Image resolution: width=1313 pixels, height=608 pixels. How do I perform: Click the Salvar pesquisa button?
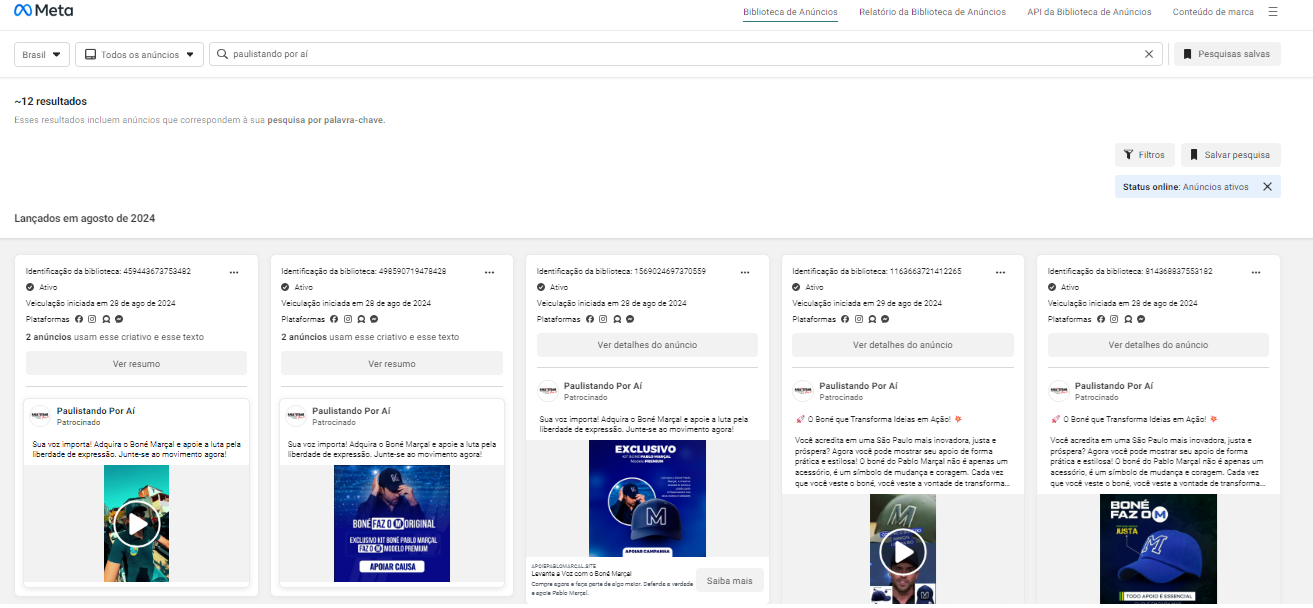tap(1230, 155)
